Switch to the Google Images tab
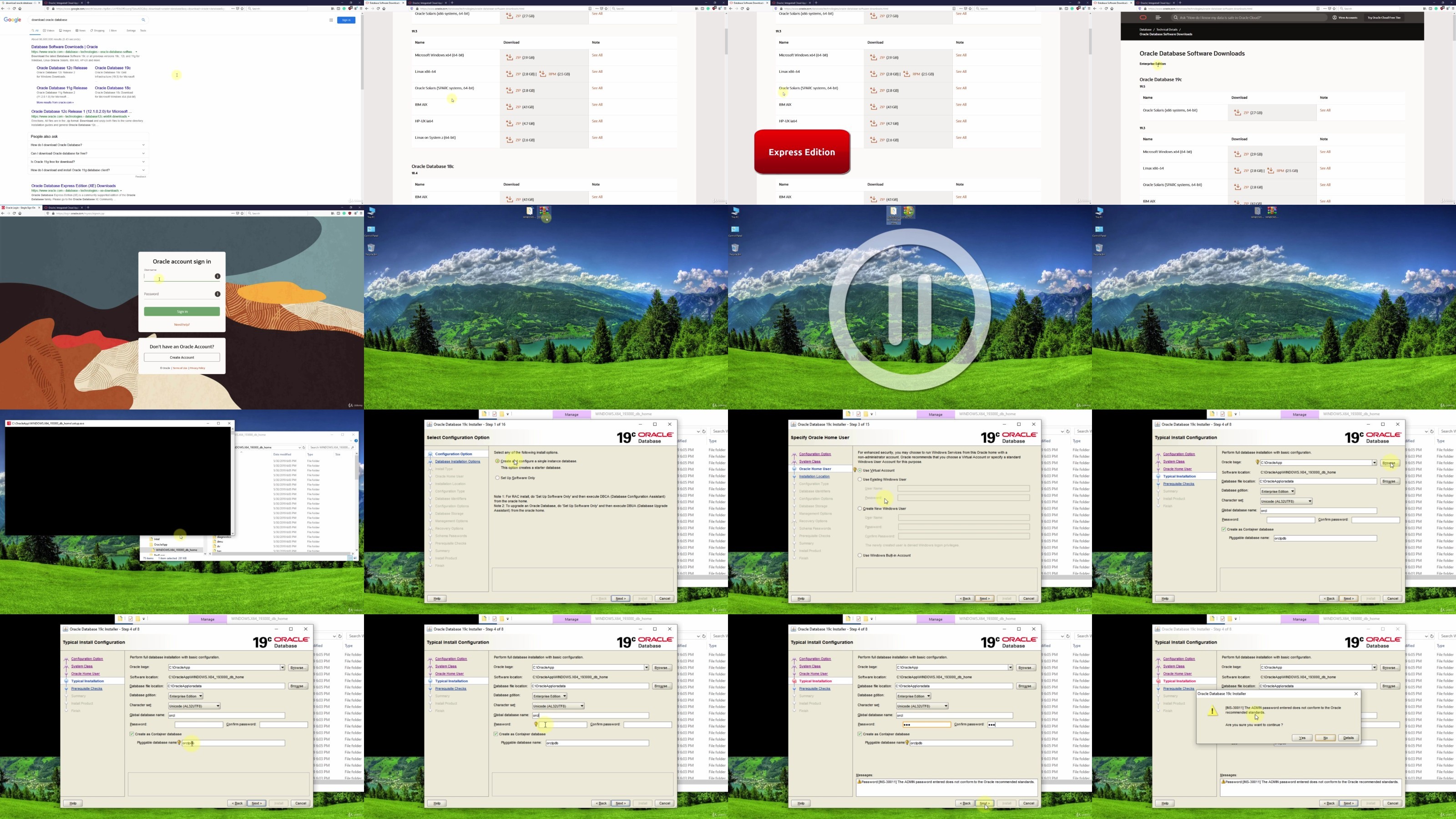The height and width of the screenshot is (819, 1456). click(65, 30)
